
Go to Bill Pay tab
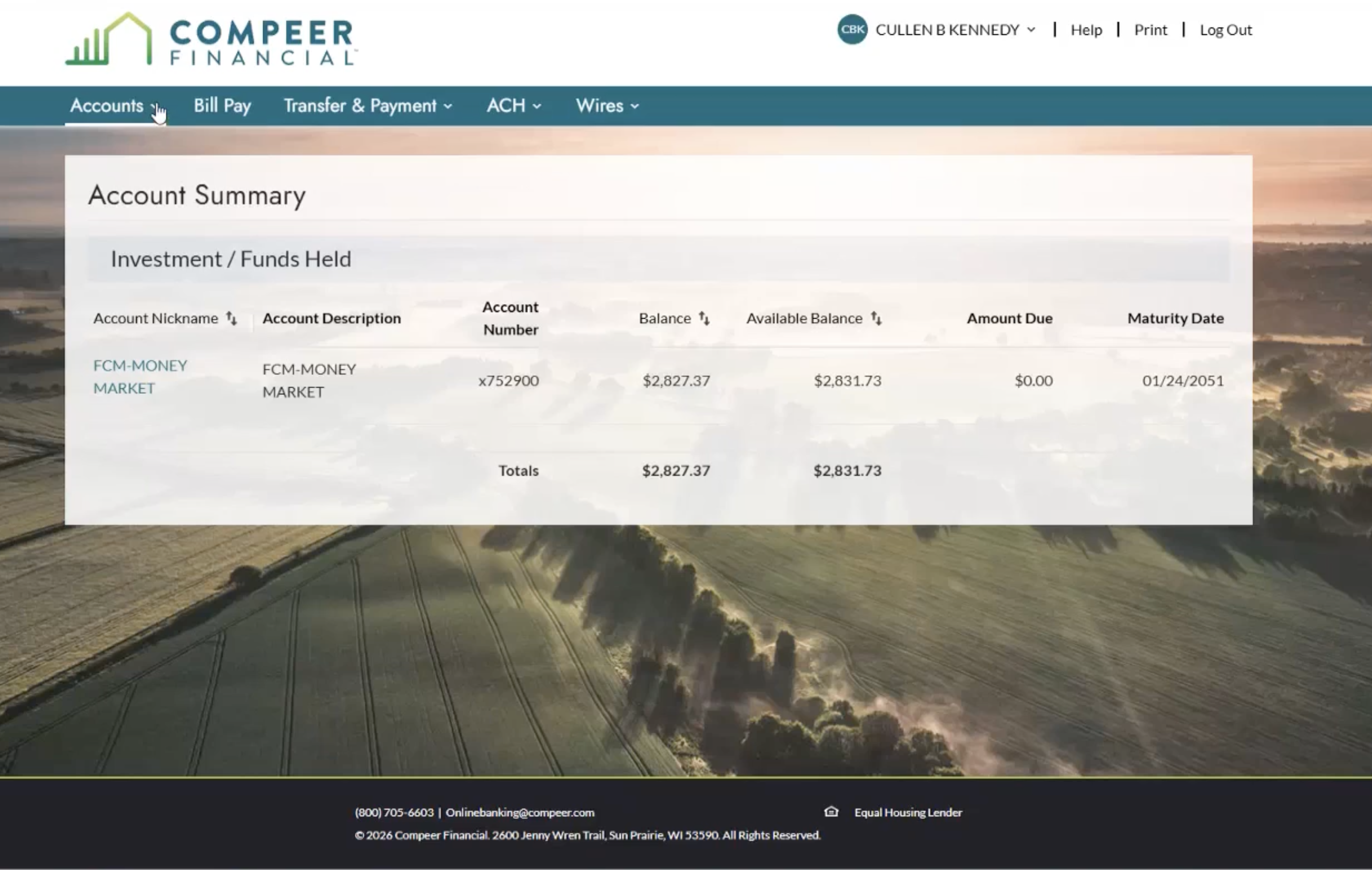tap(222, 106)
